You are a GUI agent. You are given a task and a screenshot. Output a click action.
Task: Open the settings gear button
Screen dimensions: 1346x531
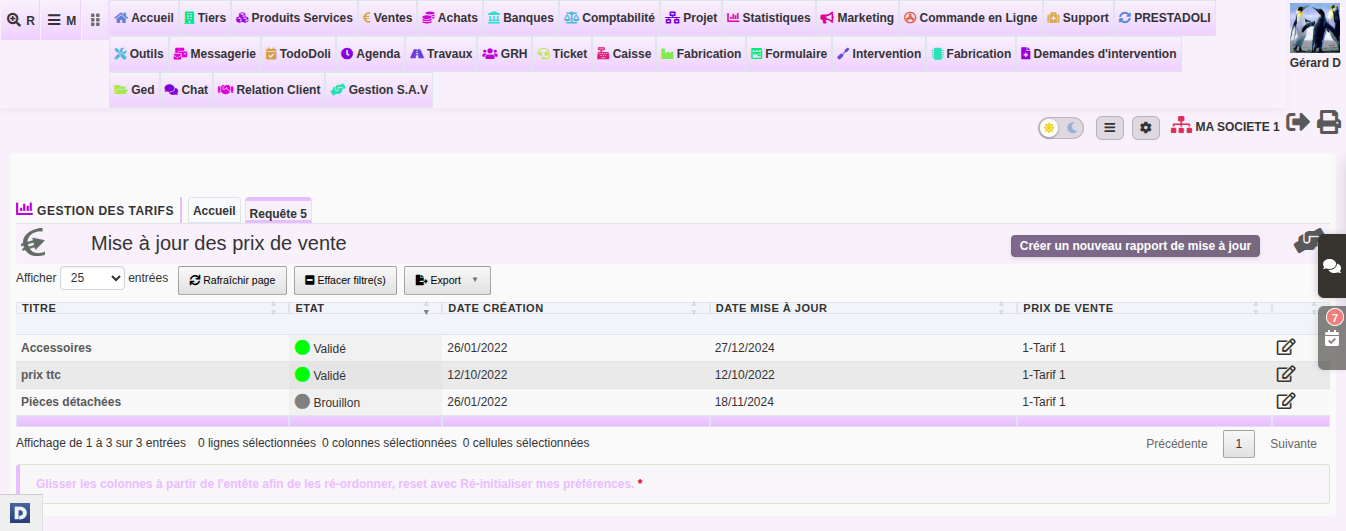coord(1146,128)
